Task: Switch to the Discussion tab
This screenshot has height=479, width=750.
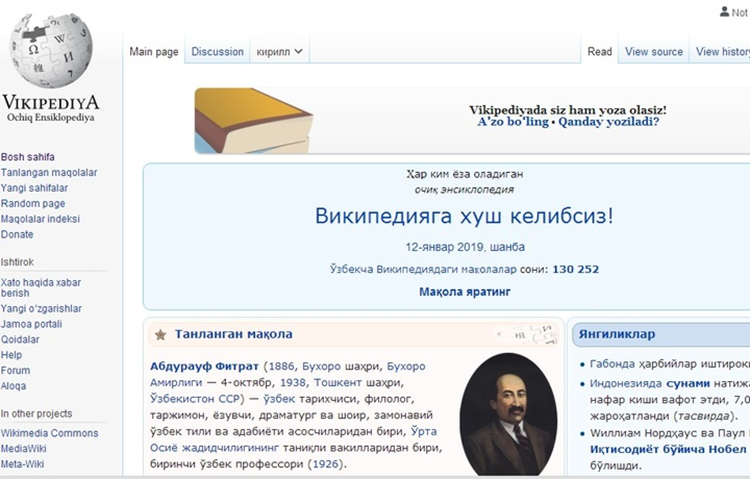Action: click(217, 52)
